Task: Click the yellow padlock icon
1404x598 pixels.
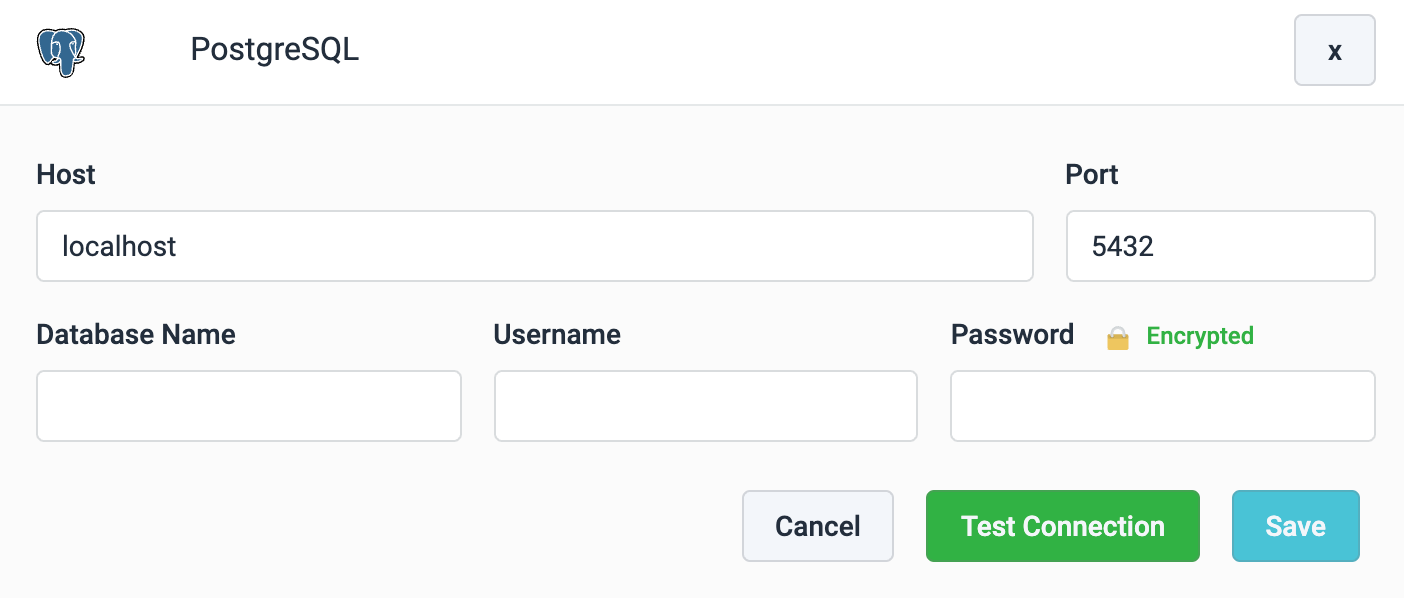Action: coord(1117,338)
